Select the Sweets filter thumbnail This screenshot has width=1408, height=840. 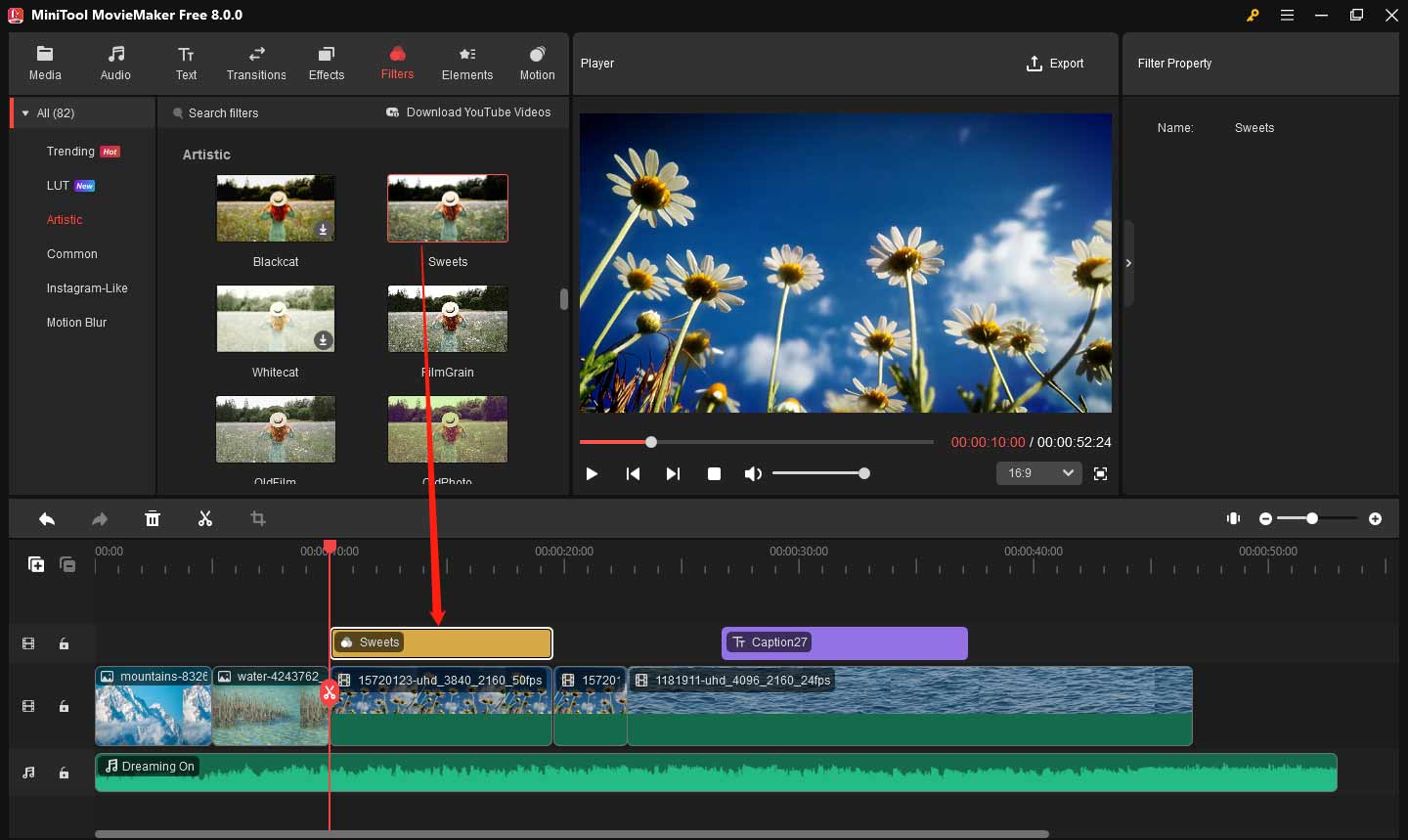(448, 208)
